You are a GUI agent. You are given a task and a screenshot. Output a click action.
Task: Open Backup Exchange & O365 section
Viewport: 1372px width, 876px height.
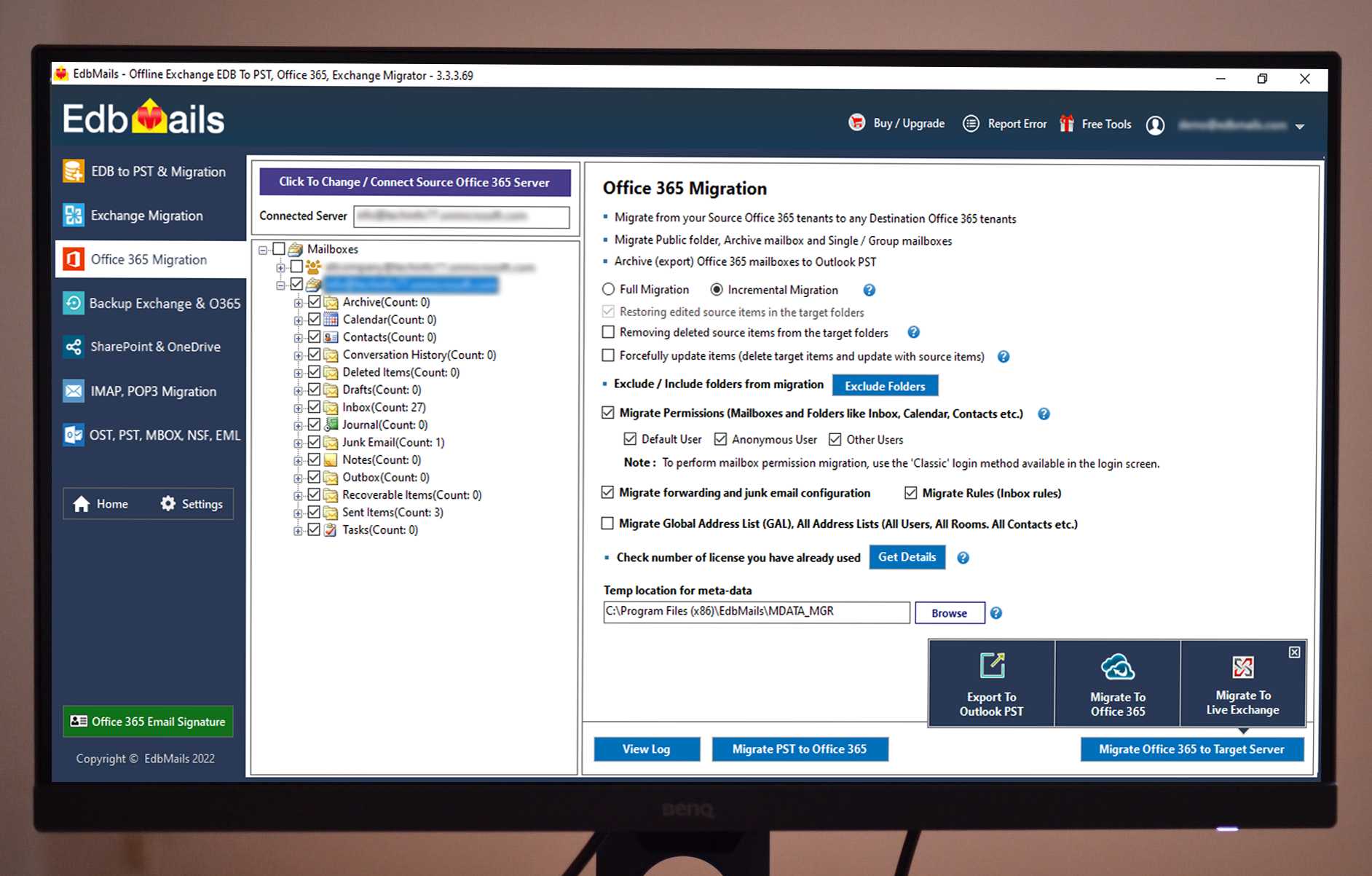[150, 303]
